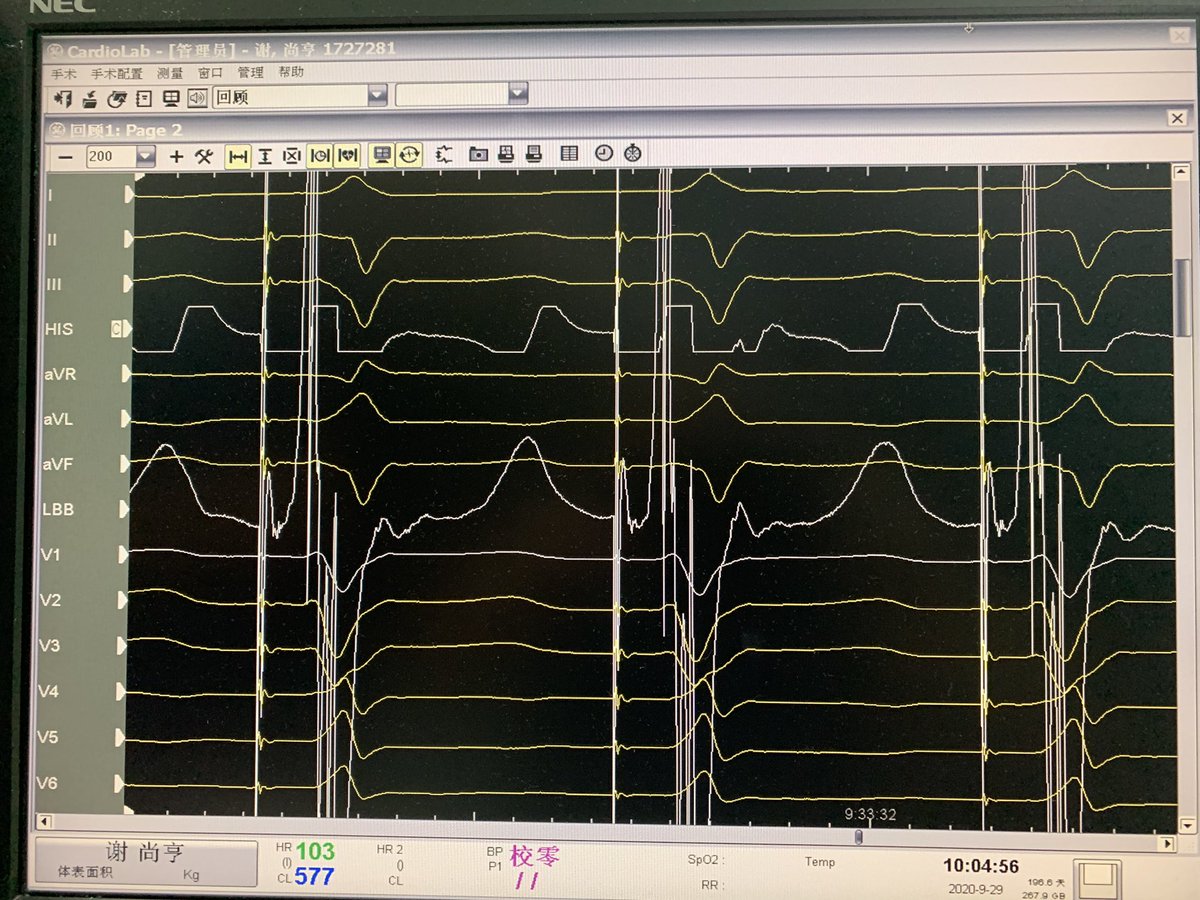Click the crossed-out caliper icon

[292, 156]
